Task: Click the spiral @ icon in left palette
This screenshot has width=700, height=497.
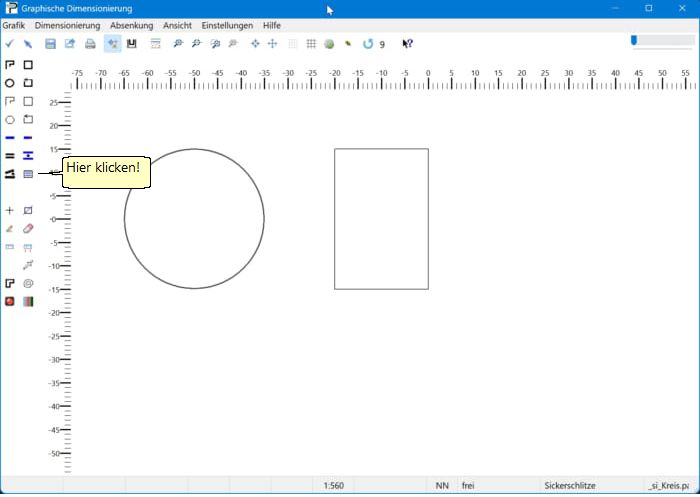Action: (x=28, y=283)
